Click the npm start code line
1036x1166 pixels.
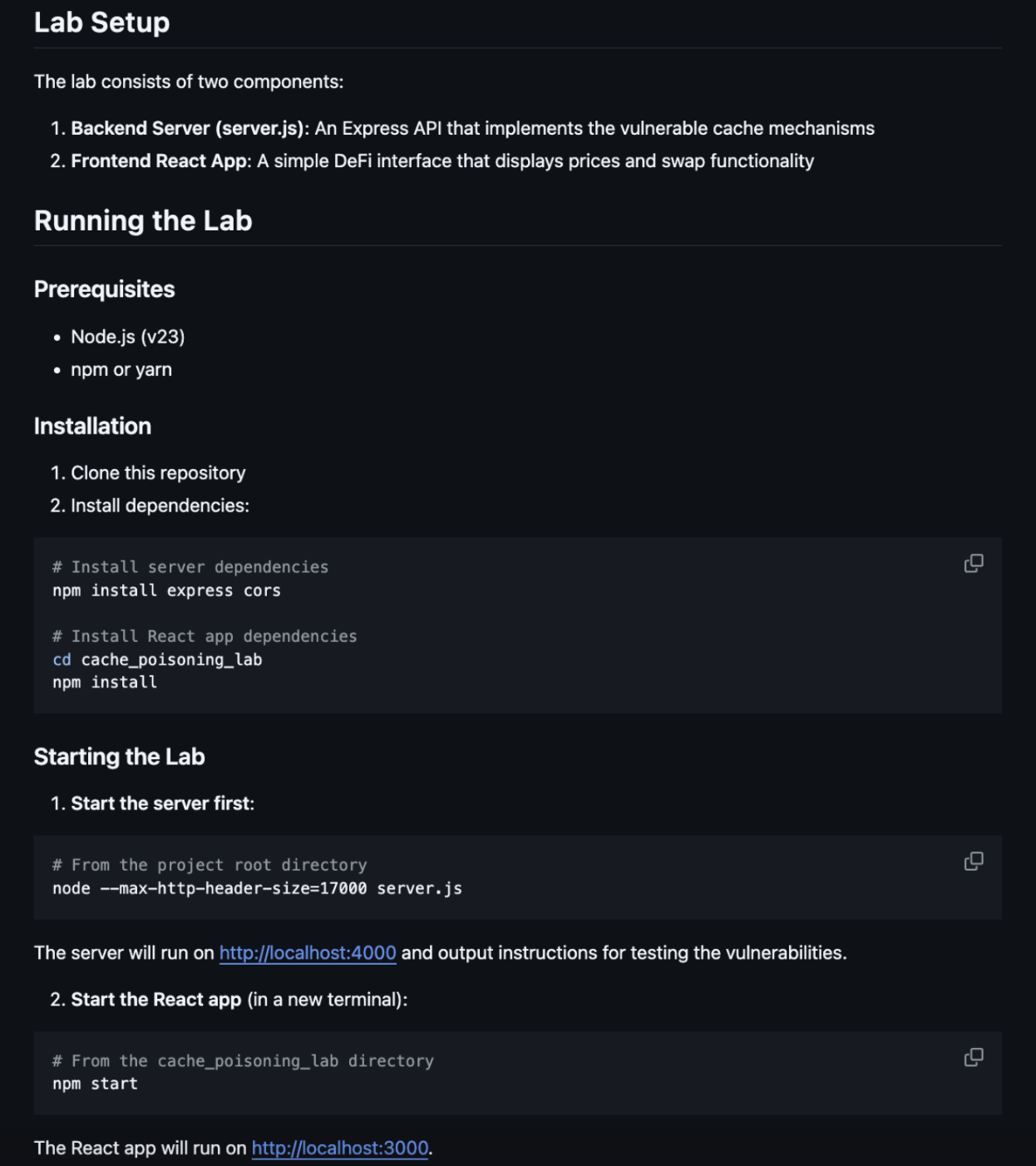coord(95,1084)
